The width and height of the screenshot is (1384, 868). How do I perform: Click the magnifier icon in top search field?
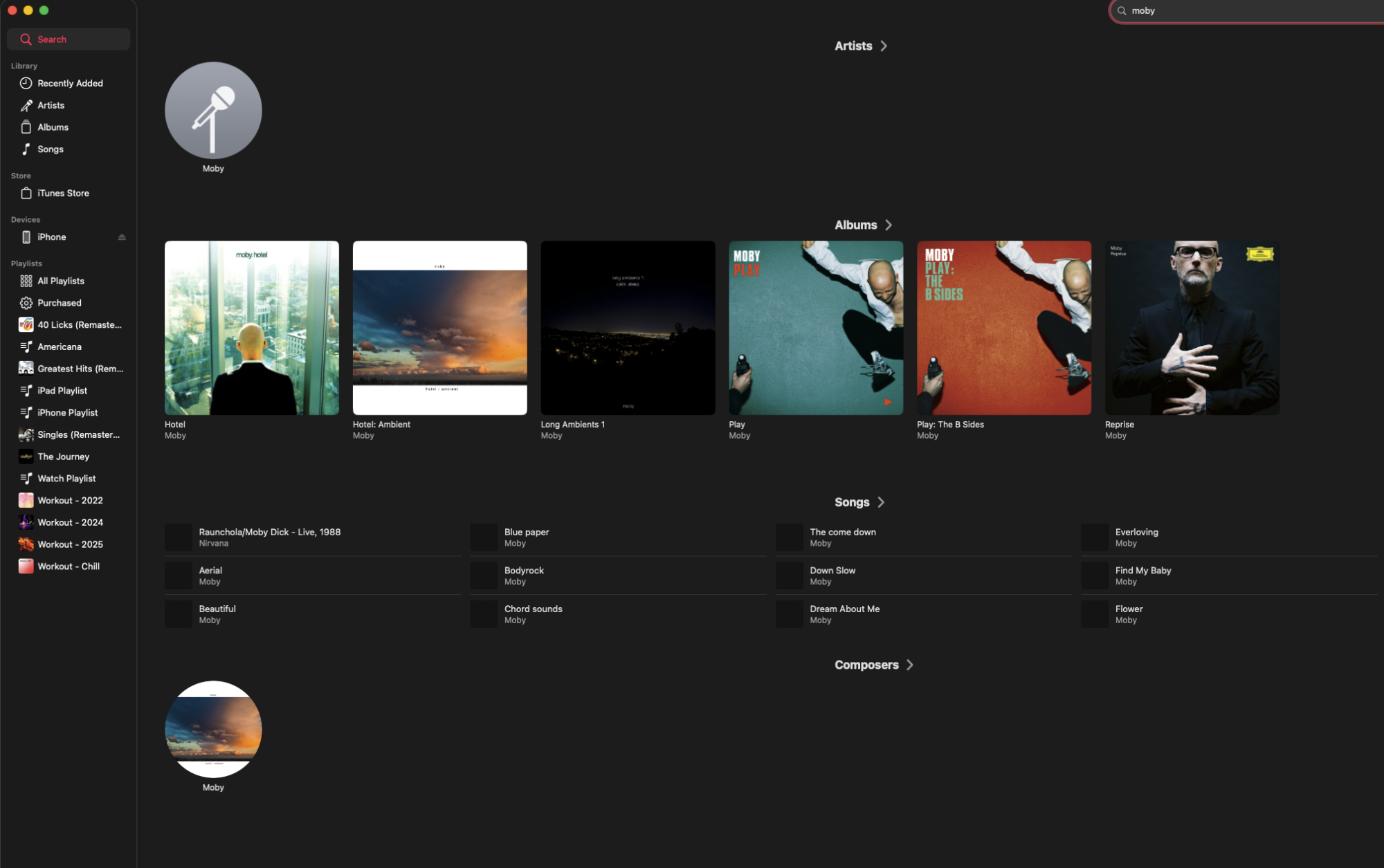(1122, 11)
